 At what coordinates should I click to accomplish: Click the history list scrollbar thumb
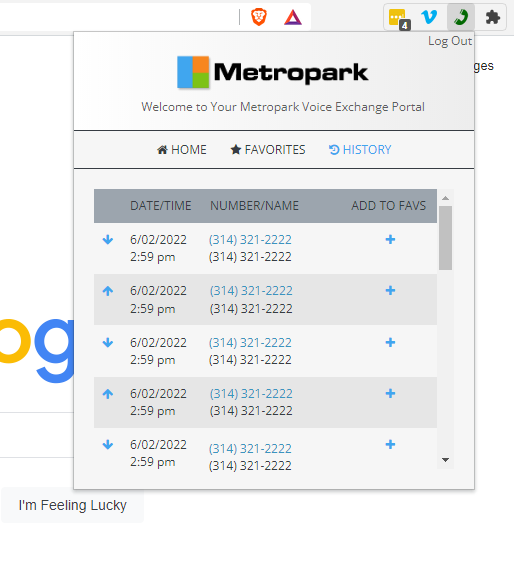point(446,238)
